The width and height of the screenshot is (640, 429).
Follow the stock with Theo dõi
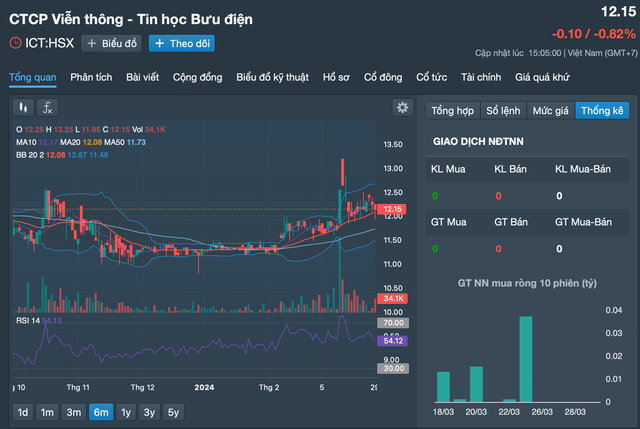[181, 43]
